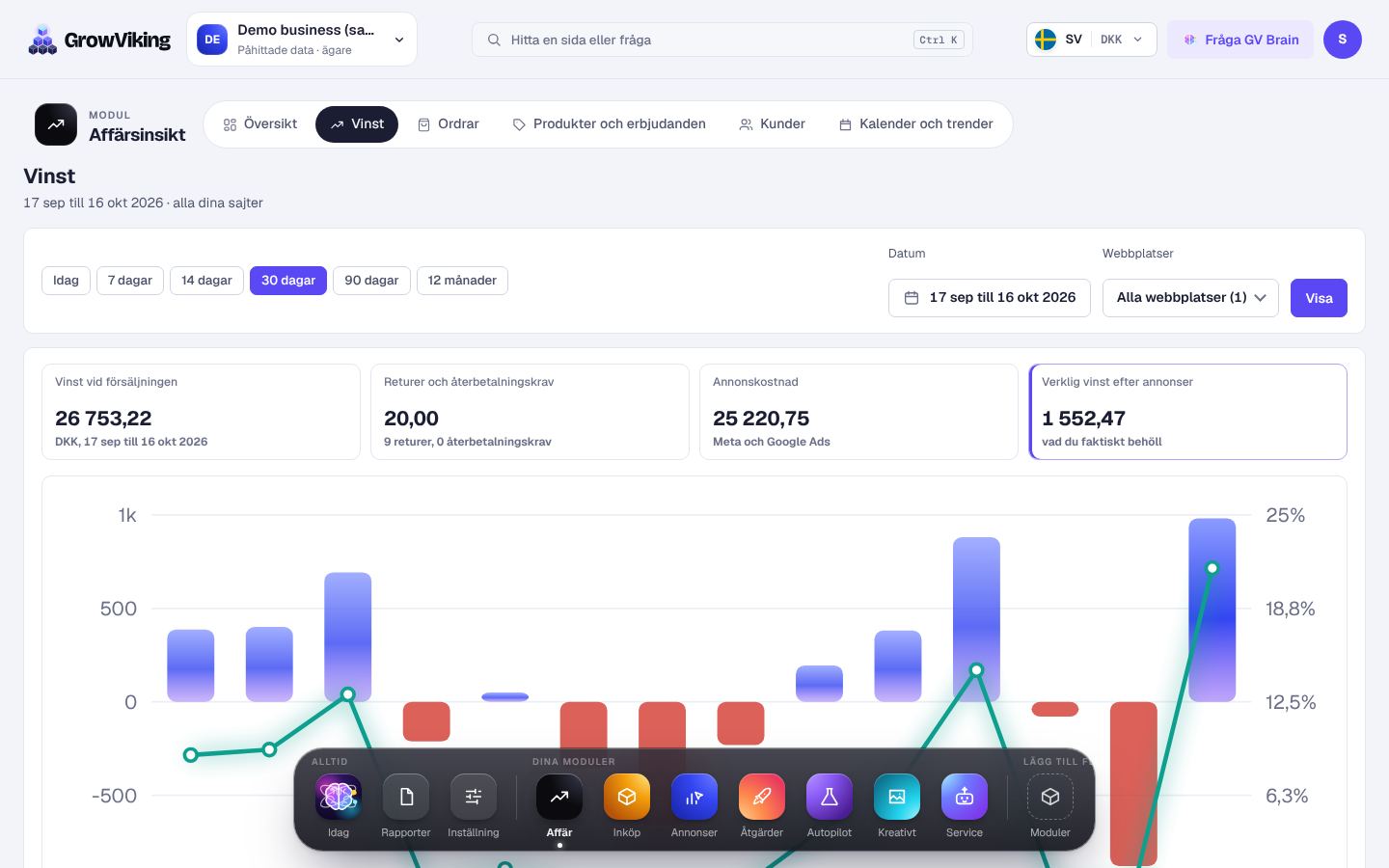1389x868 pixels.
Task: Open the Autopilot flask icon
Action: pyautogui.click(x=830, y=797)
